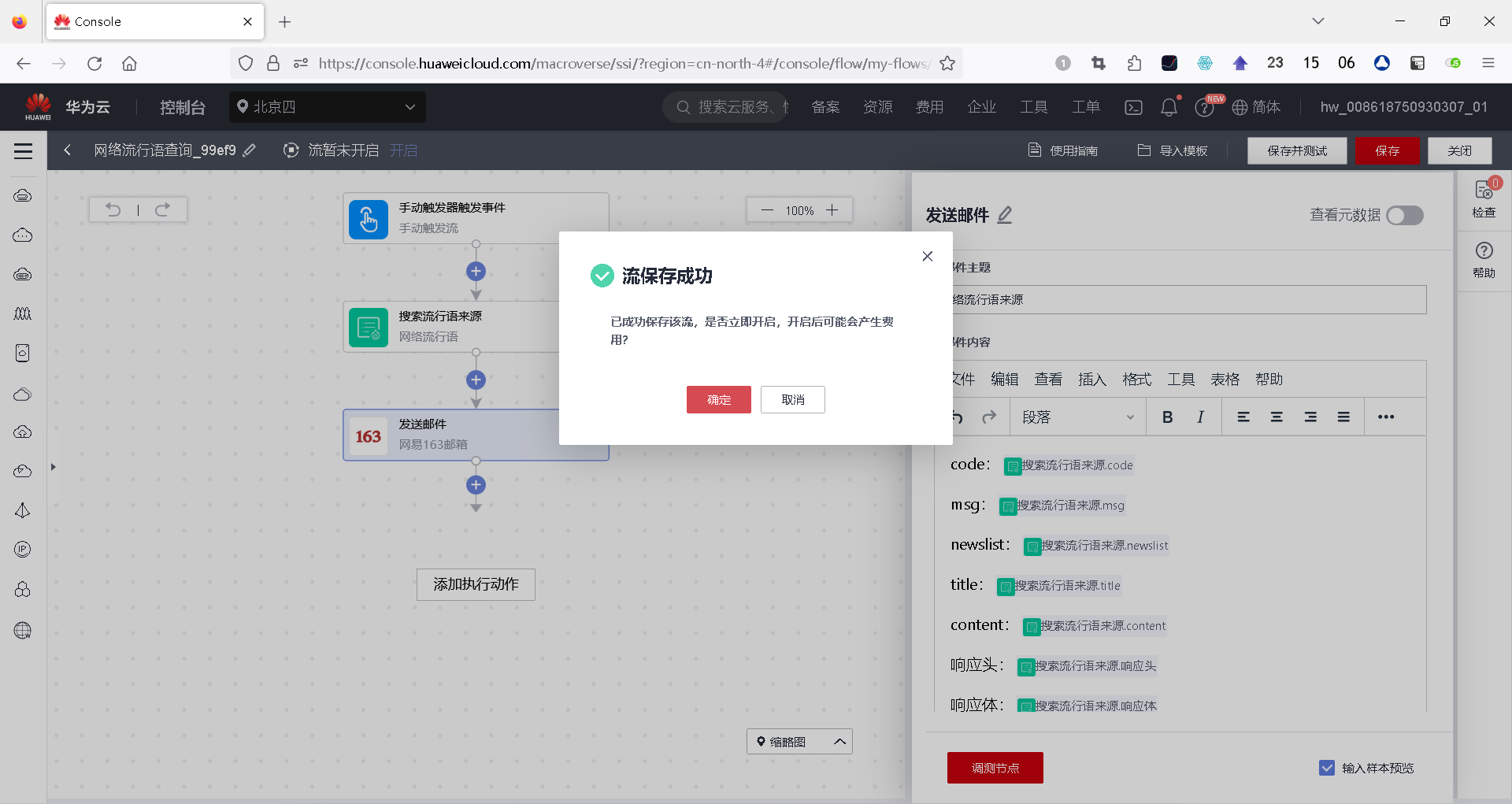The image size is (1512, 804).
Task: Enable the 查看元数据 metadata toggle
Action: coord(1406,215)
